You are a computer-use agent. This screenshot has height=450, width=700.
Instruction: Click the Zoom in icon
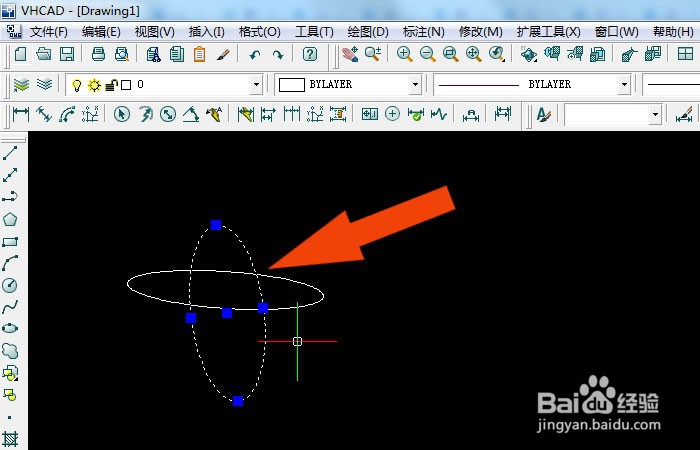404,54
